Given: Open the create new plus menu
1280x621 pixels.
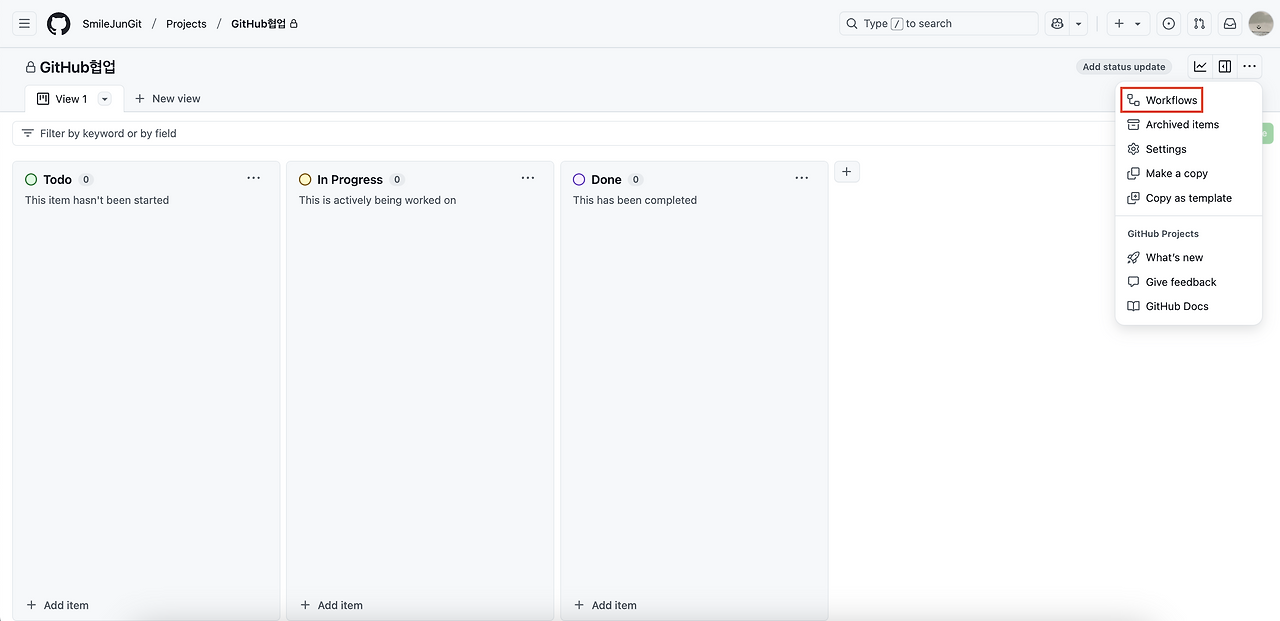Looking at the screenshot, I should pyautogui.click(x=1128, y=23).
